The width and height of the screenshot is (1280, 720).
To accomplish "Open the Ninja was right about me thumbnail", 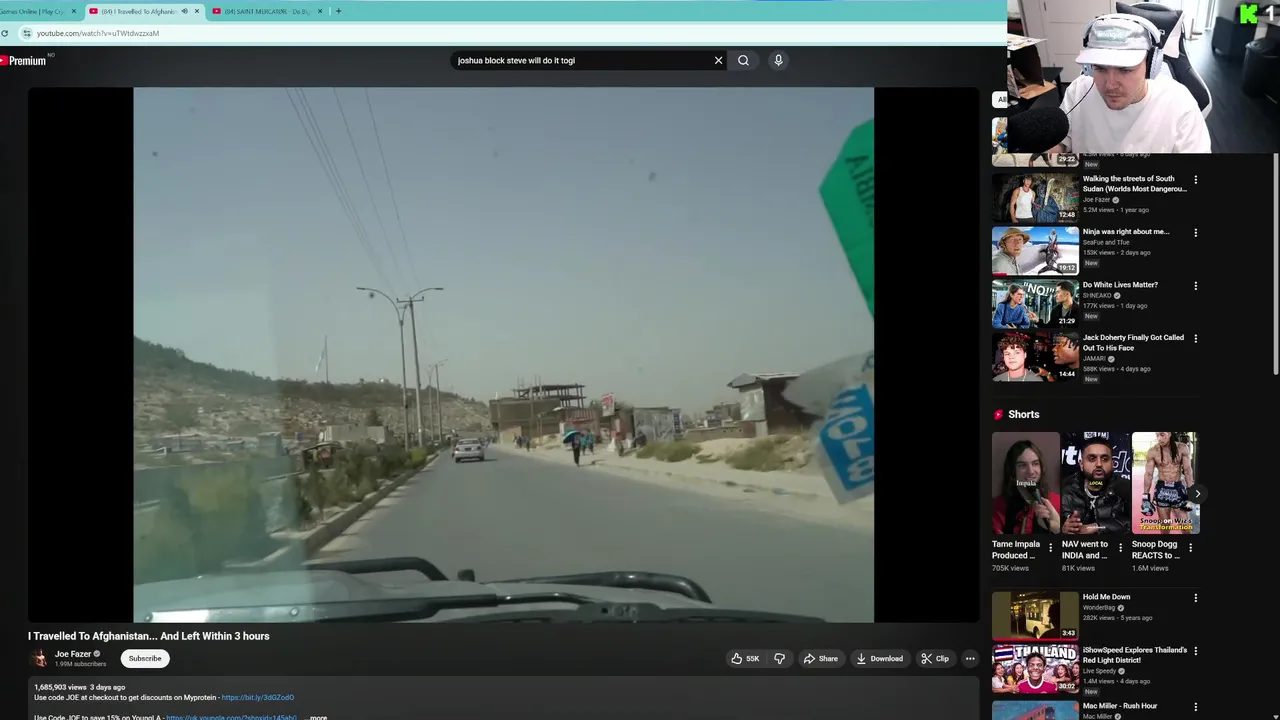I will tap(1035, 250).
